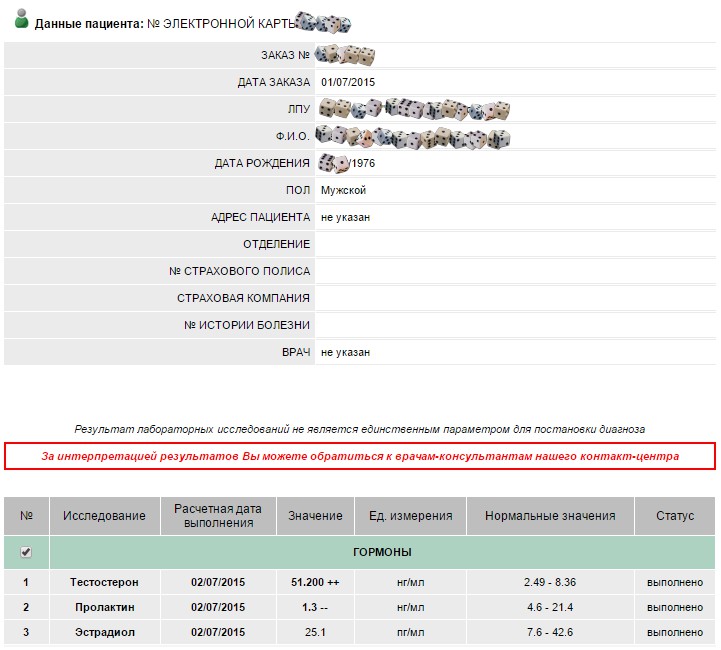
Task: Click the ВРАЧ field value
Action: click(345, 352)
